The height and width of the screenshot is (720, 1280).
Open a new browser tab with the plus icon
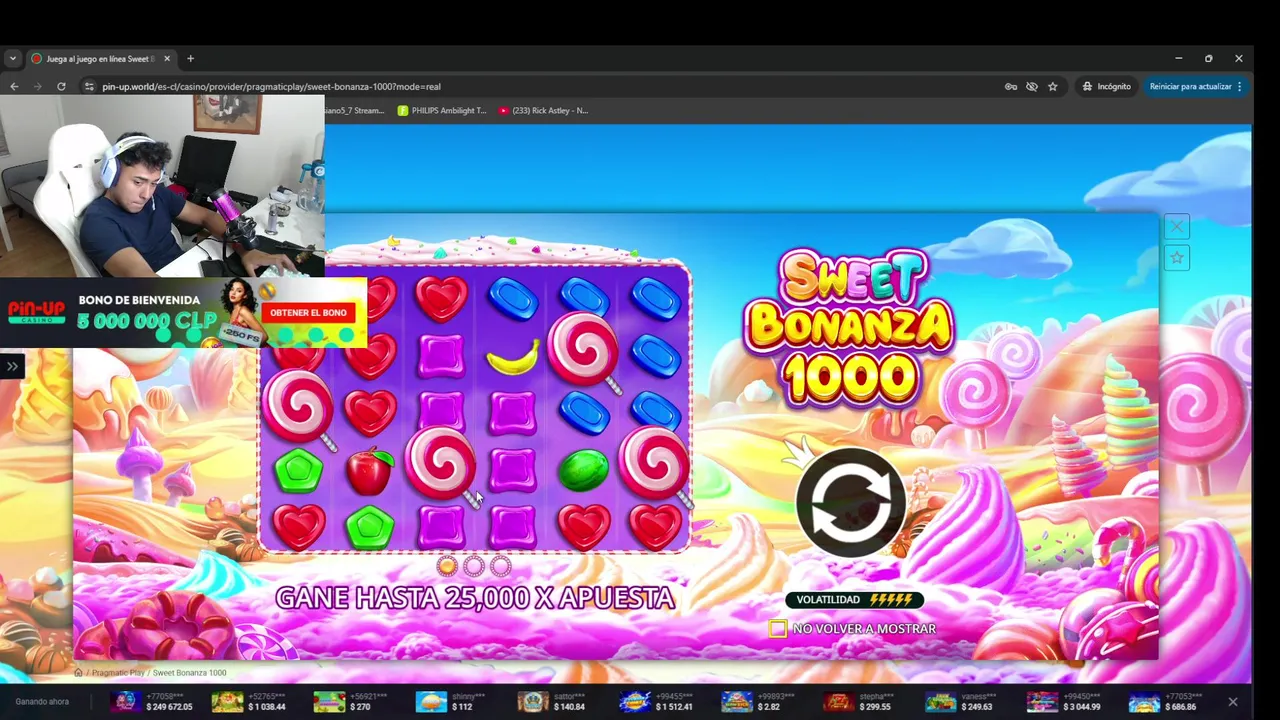pyautogui.click(x=190, y=59)
